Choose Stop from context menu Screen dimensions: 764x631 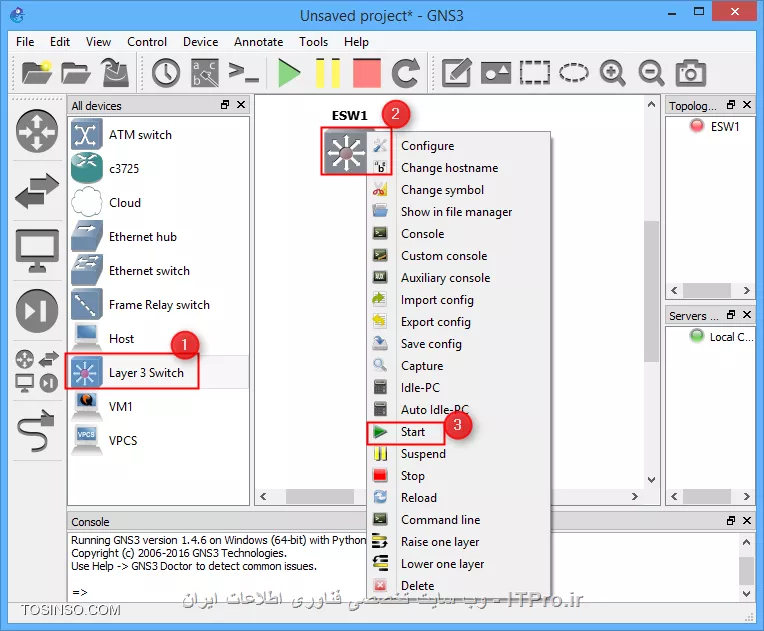tap(458, 476)
